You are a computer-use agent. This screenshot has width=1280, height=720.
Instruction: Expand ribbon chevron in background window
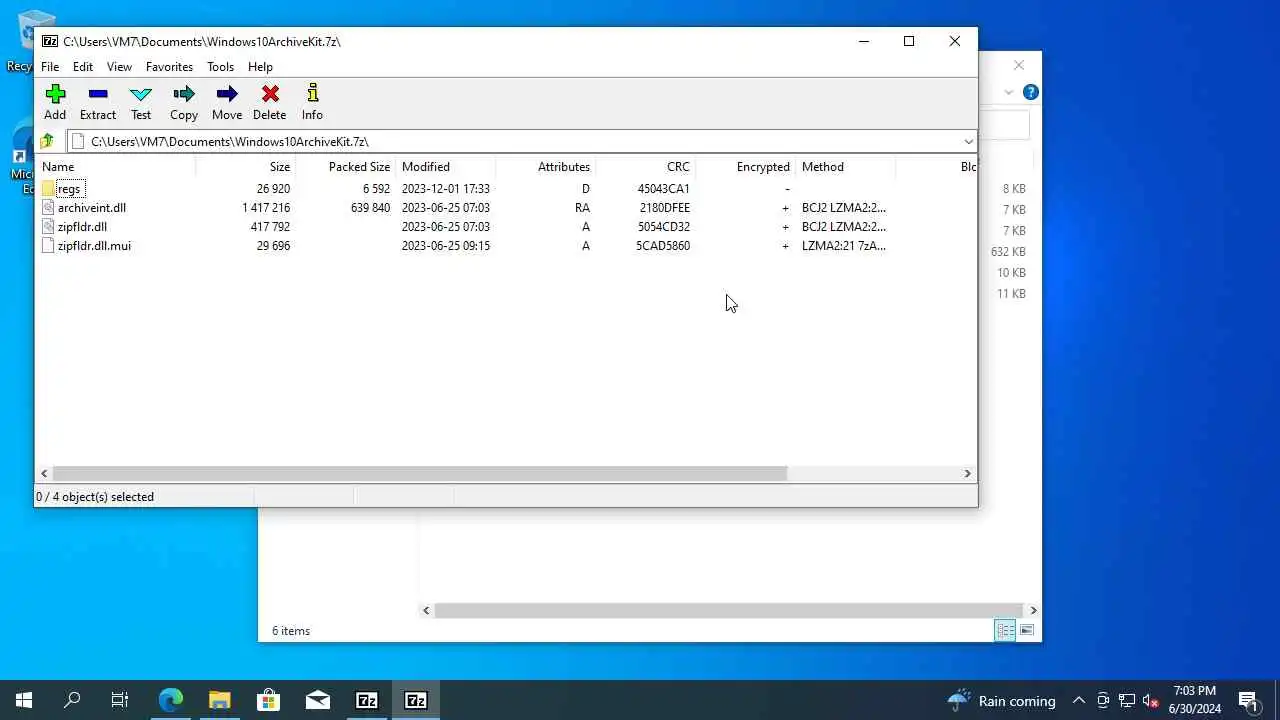click(x=1009, y=92)
